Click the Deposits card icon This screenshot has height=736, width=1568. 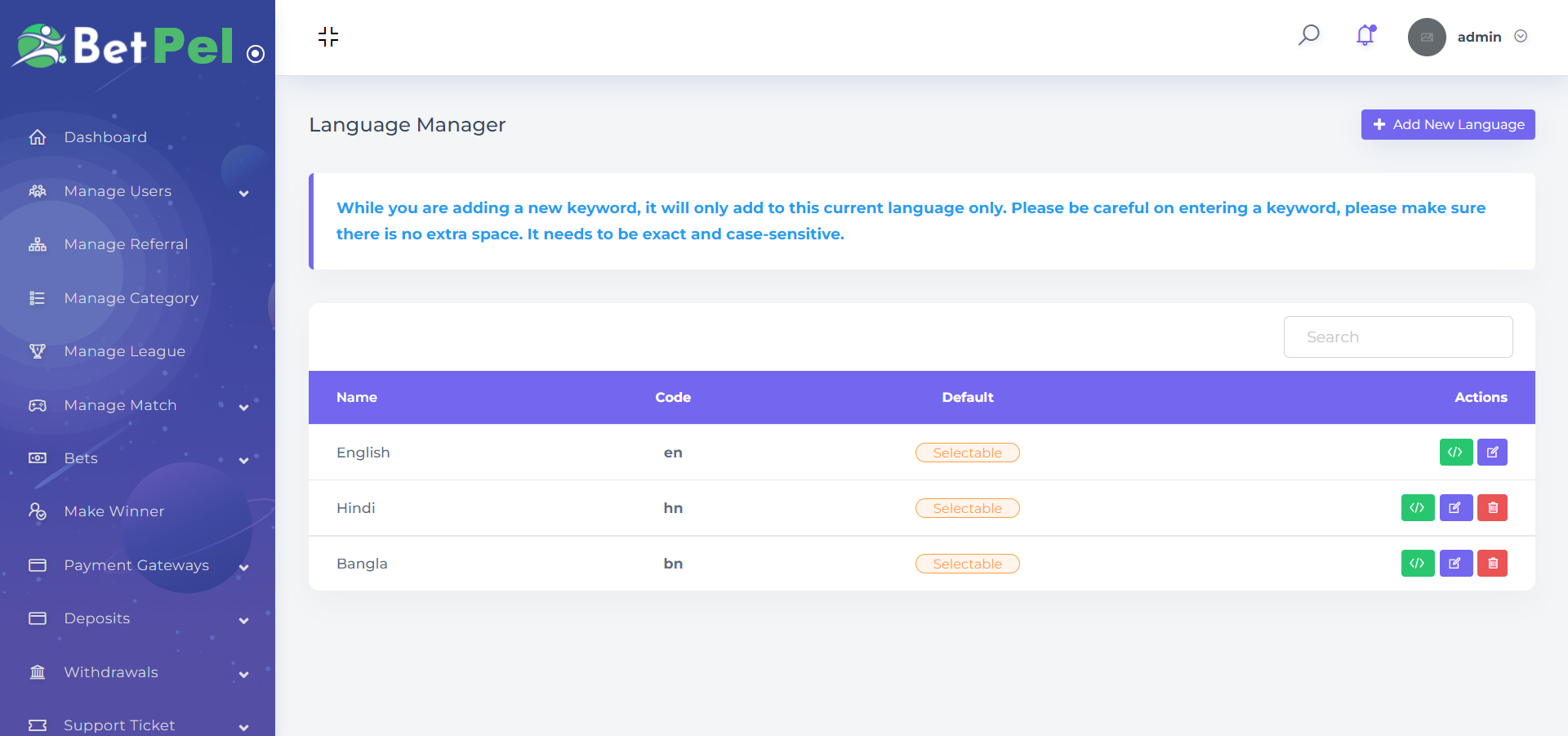pyautogui.click(x=38, y=618)
